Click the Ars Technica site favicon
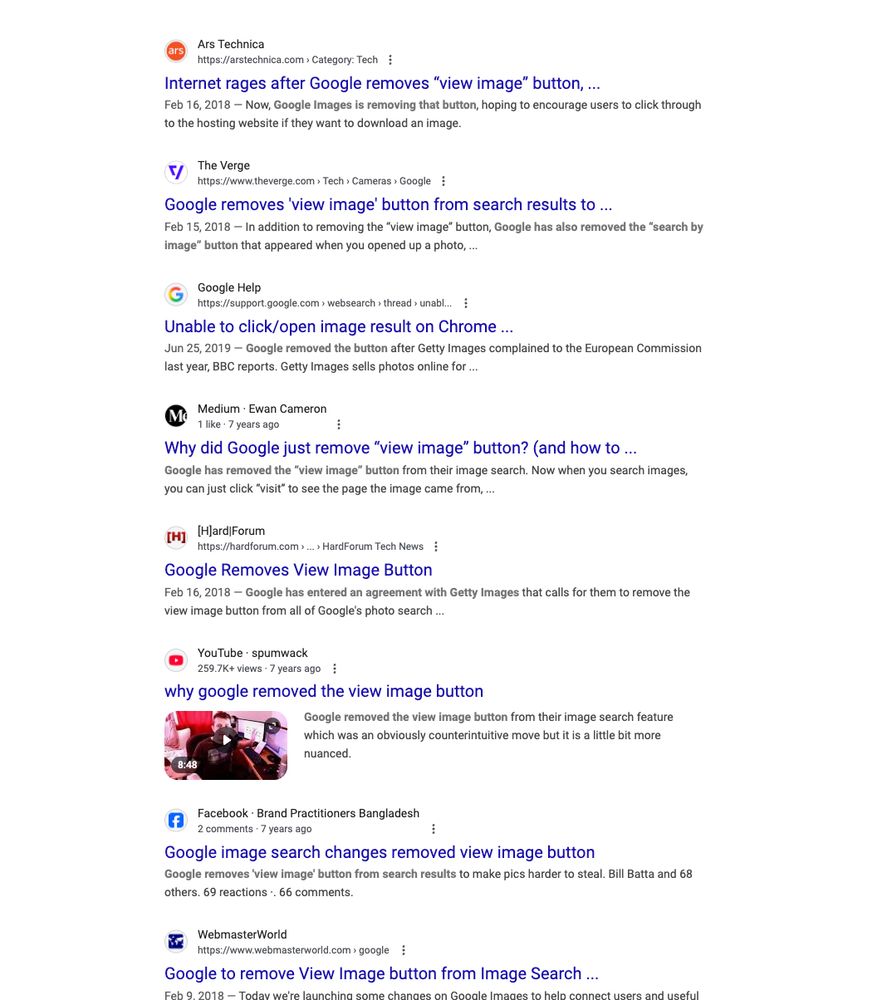This screenshot has height=1000, width=887. [x=176, y=51]
